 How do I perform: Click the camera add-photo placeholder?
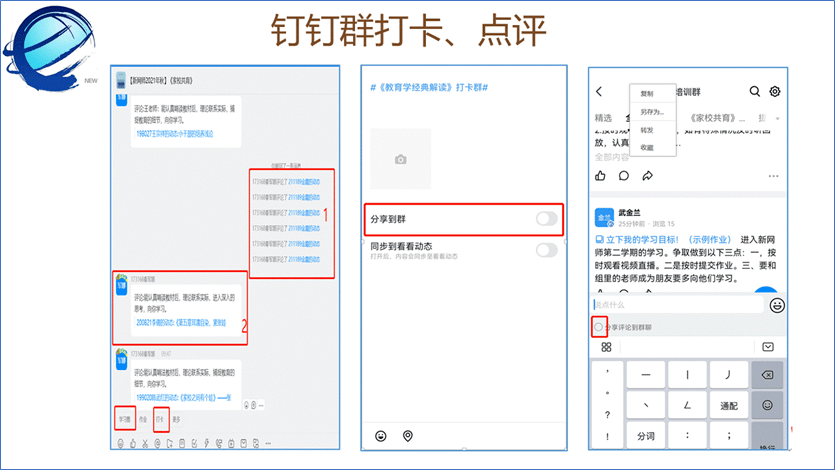(400, 159)
